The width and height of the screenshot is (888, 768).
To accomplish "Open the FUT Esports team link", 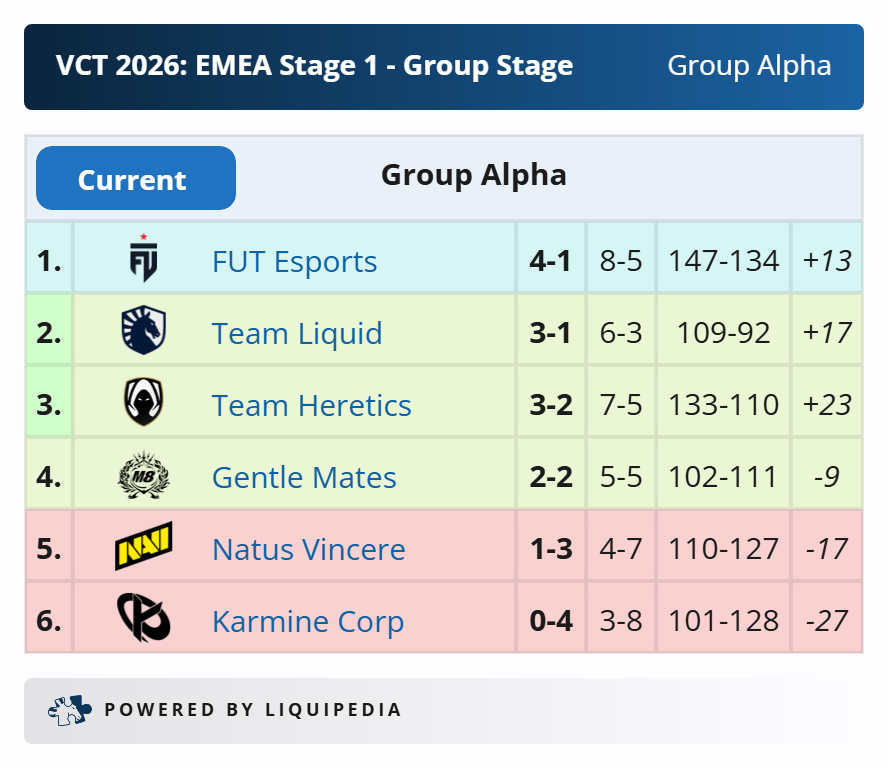I will [x=294, y=262].
